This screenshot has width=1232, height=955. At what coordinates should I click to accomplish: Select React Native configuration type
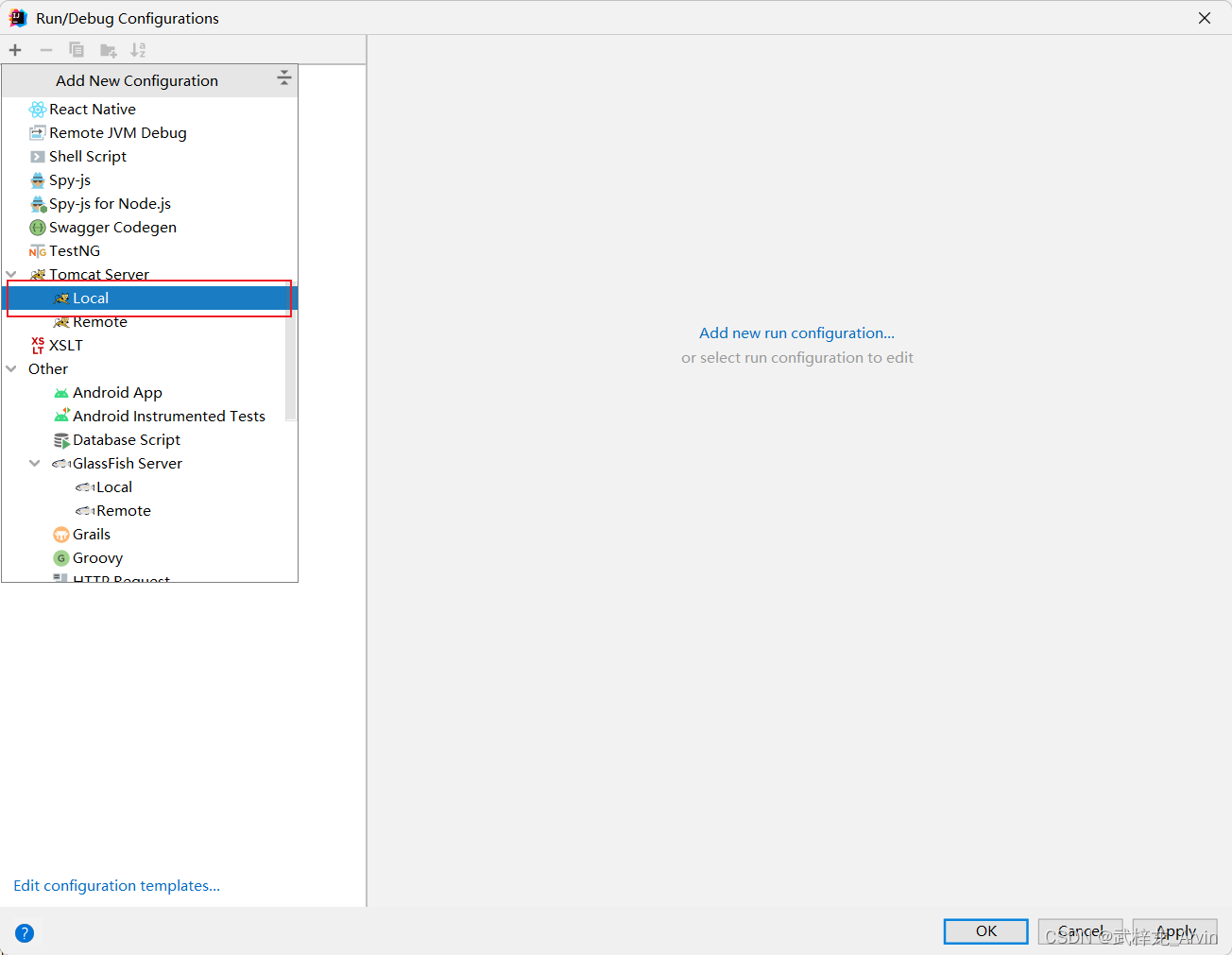pos(149,110)
